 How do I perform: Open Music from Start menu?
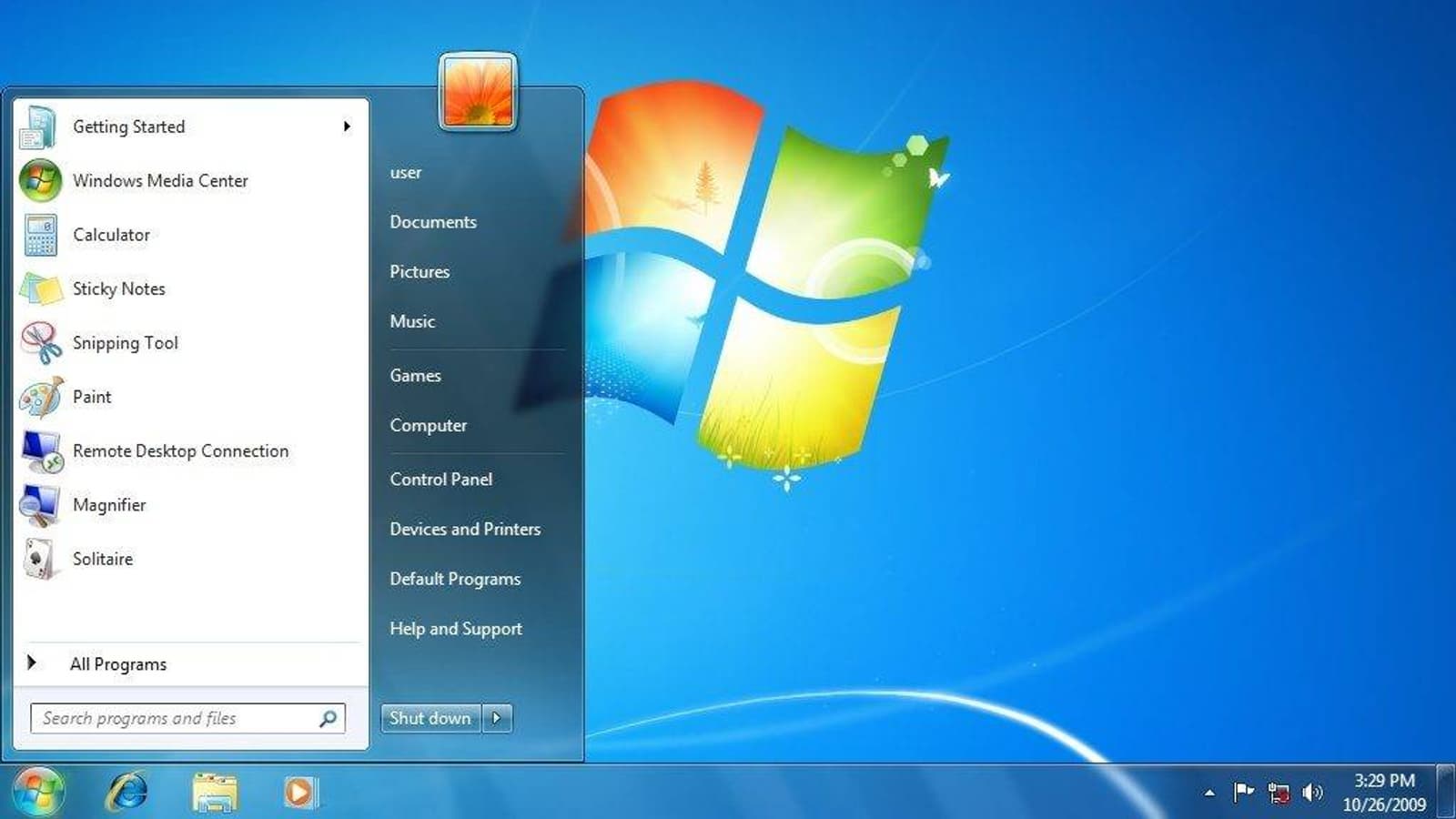[412, 321]
